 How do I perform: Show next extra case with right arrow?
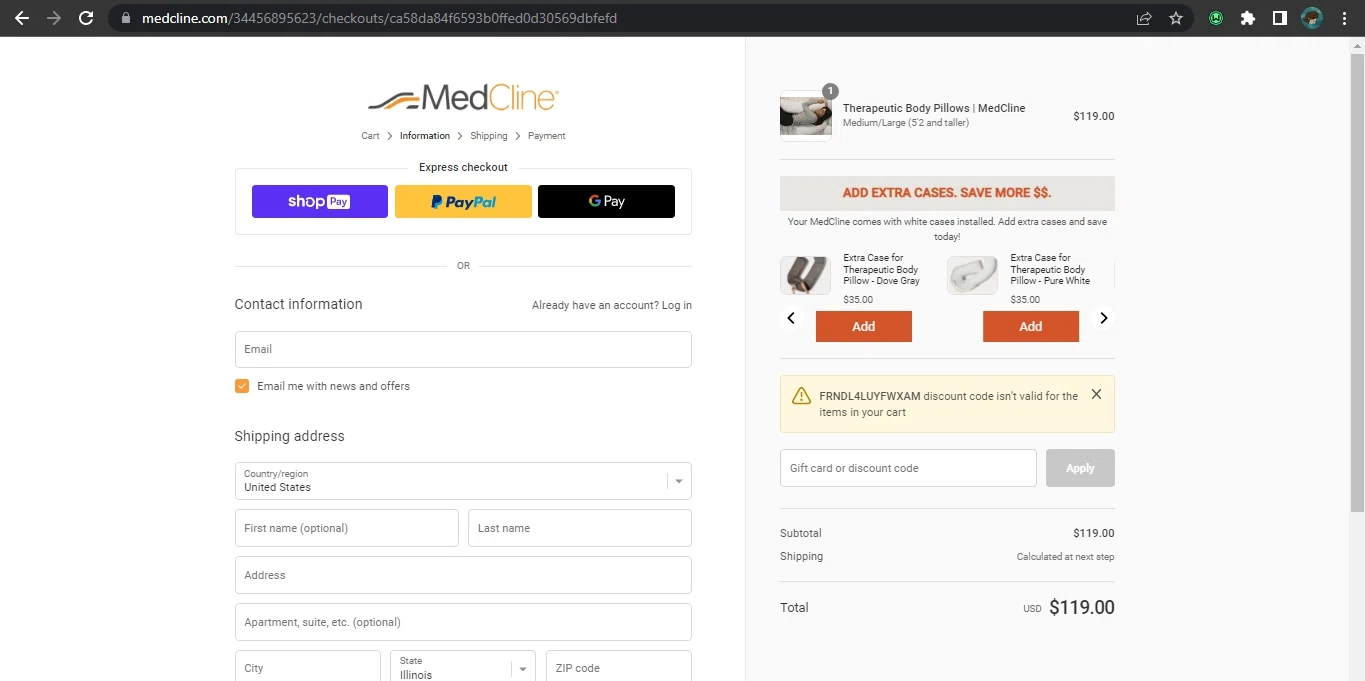tap(1104, 318)
